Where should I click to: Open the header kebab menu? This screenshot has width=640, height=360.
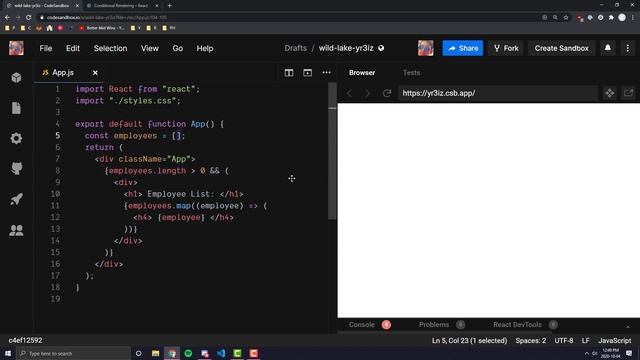[628, 48]
